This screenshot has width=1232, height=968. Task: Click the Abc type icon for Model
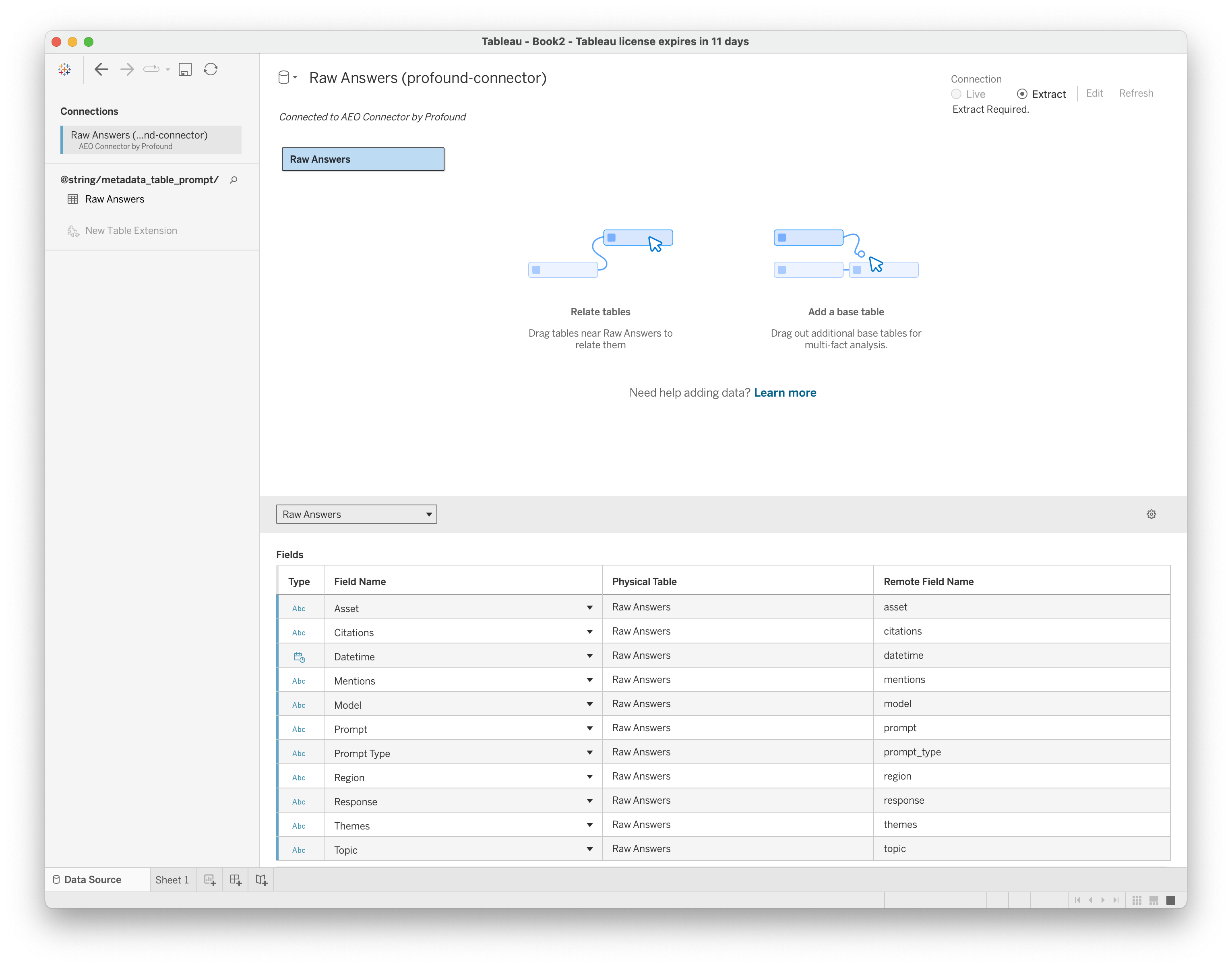coord(299,705)
